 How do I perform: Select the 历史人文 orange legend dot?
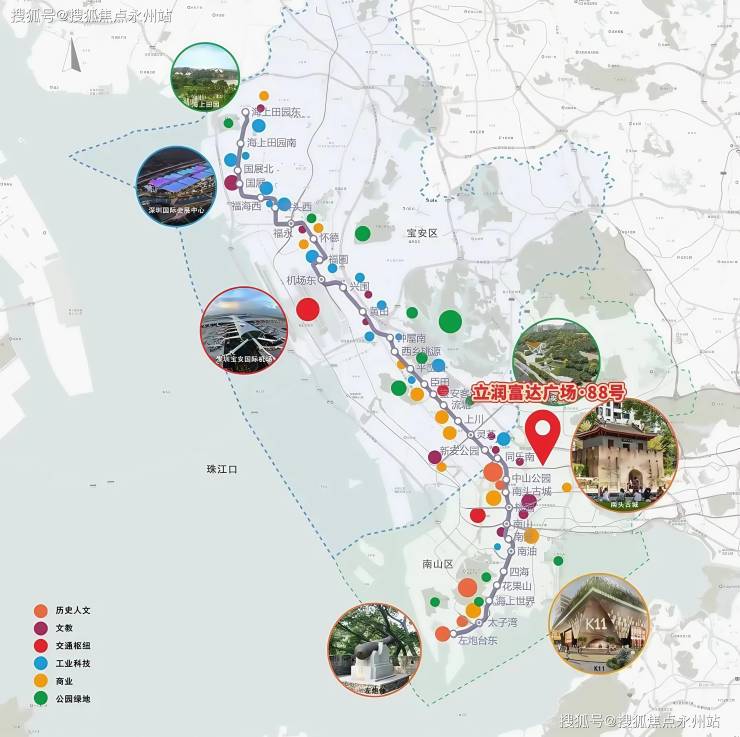point(41,610)
